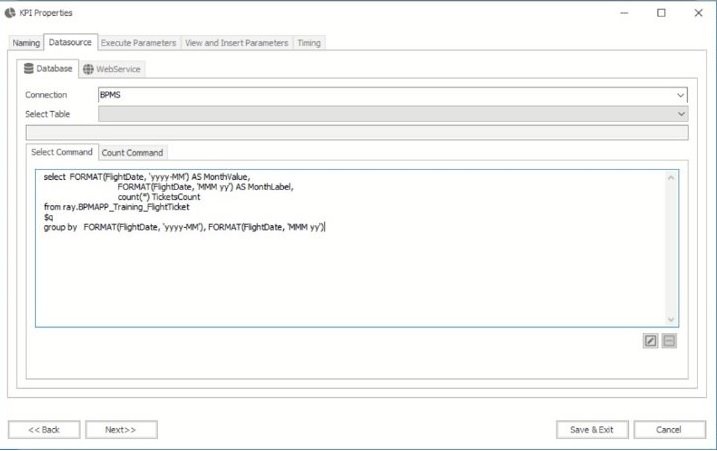Click the remove icon below the command box
Image resolution: width=717 pixels, height=451 pixels.
coord(669,341)
